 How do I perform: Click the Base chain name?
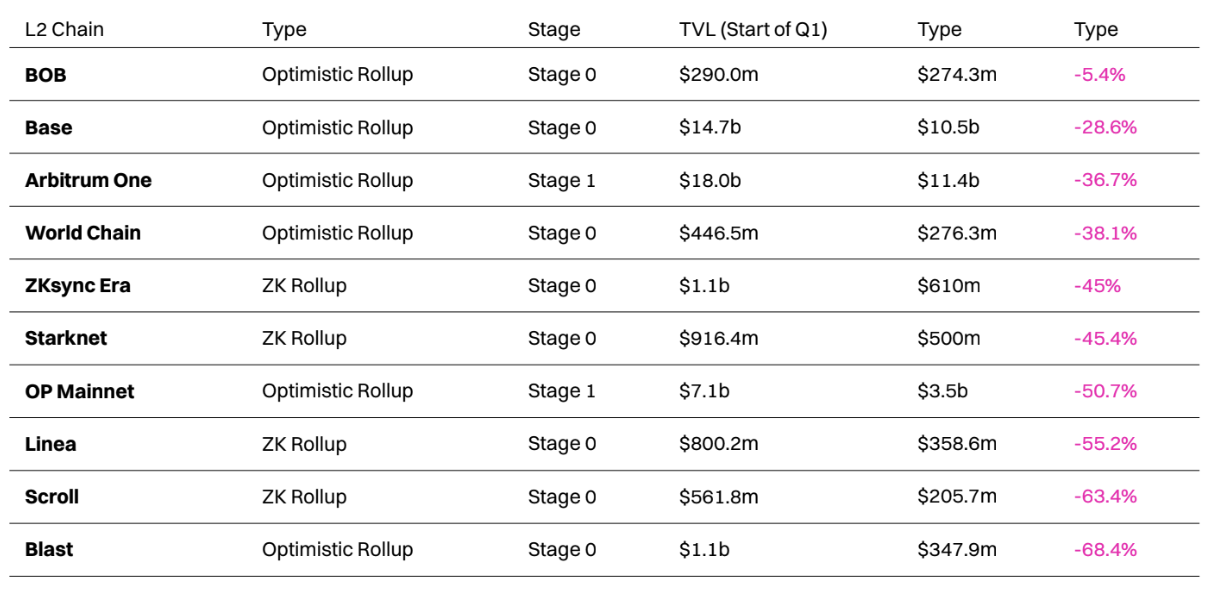pyautogui.click(x=49, y=128)
